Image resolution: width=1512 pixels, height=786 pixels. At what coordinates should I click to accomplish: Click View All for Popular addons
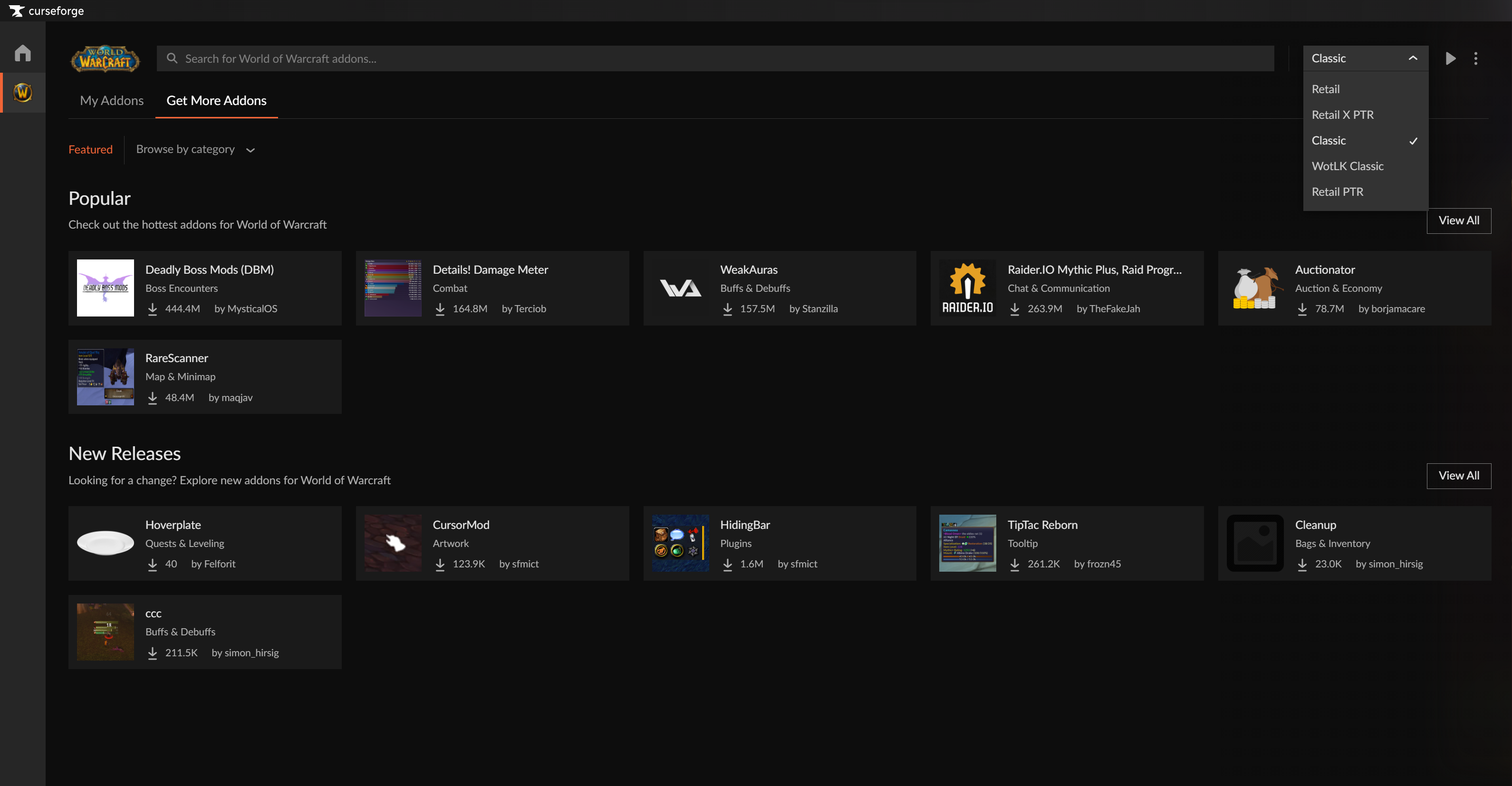coord(1459,220)
